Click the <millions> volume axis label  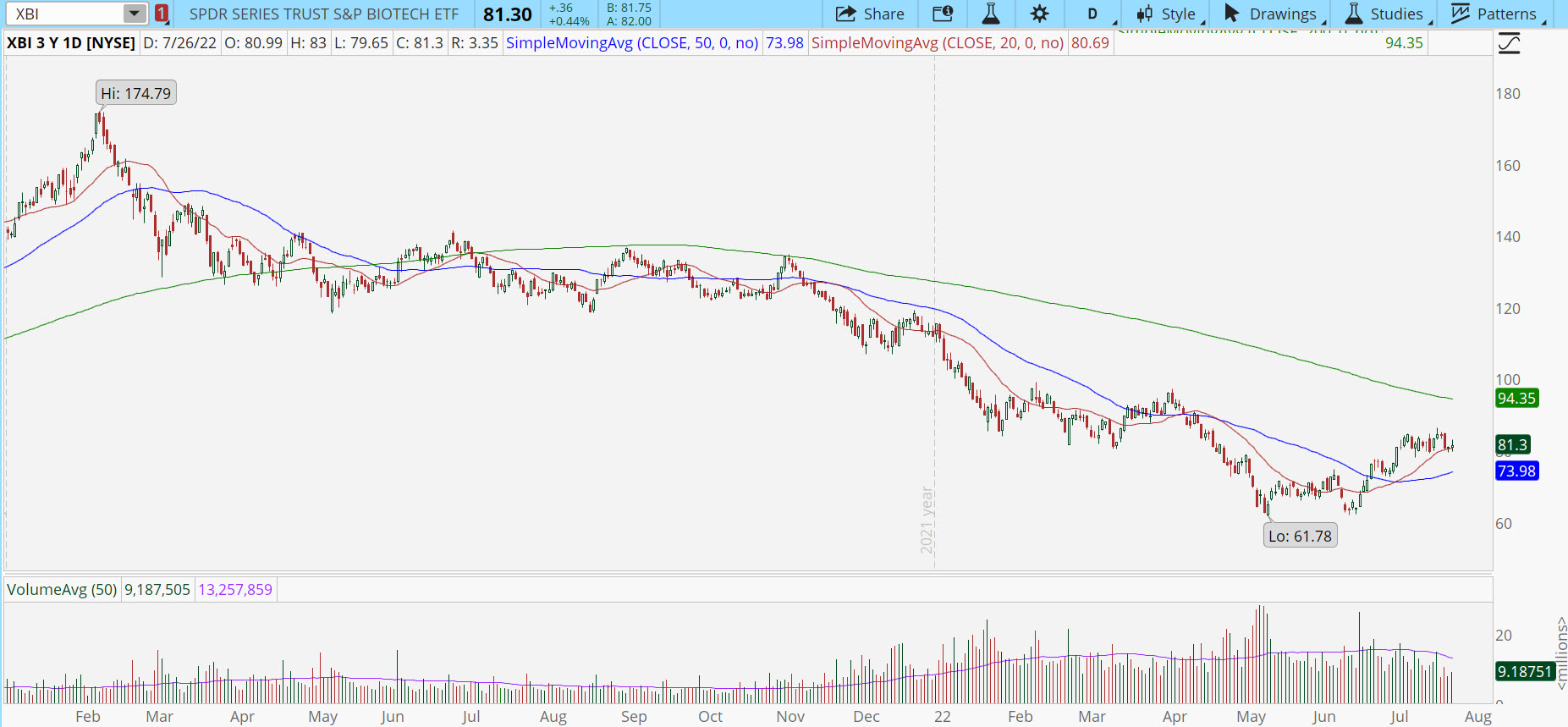[x=1561, y=653]
